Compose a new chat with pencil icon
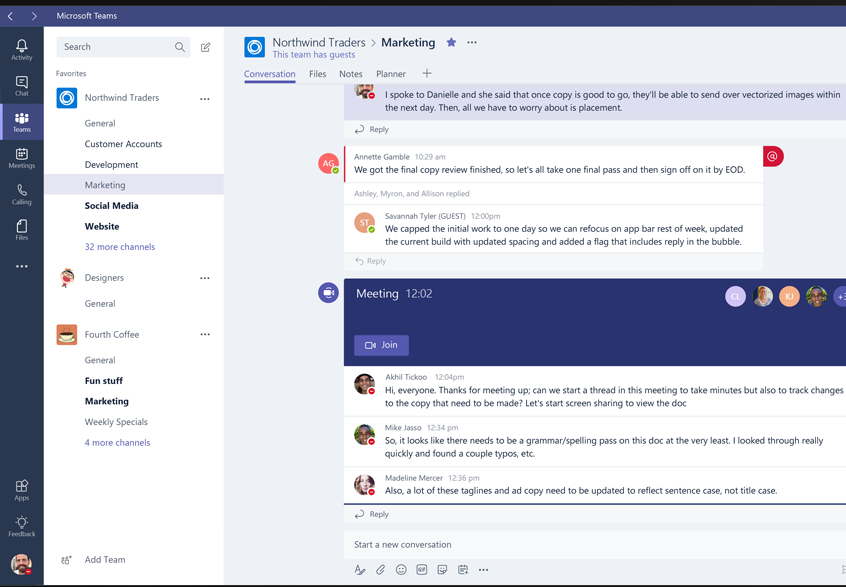The image size is (846, 587). click(x=206, y=47)
